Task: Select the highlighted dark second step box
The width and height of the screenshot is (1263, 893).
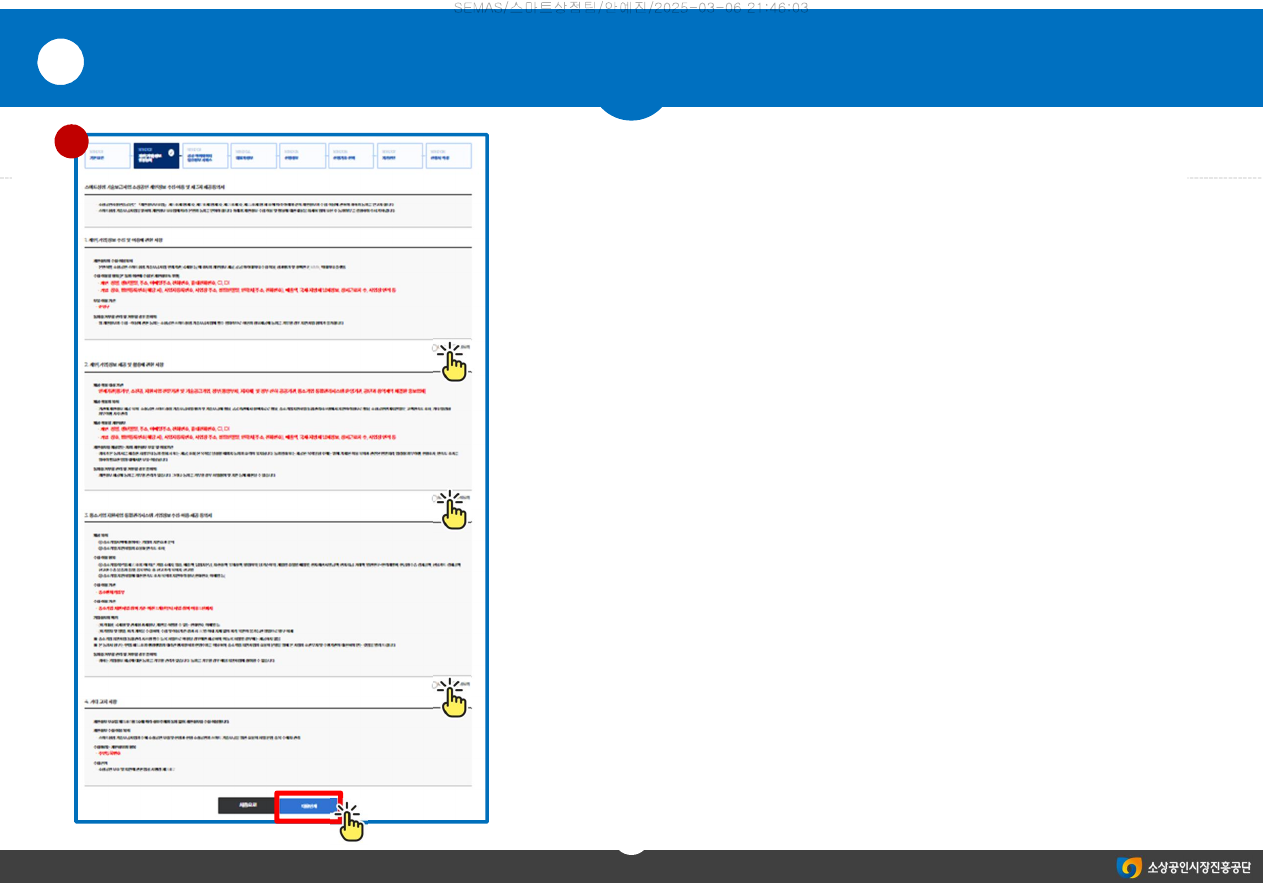Action: (x=156, y=155)
